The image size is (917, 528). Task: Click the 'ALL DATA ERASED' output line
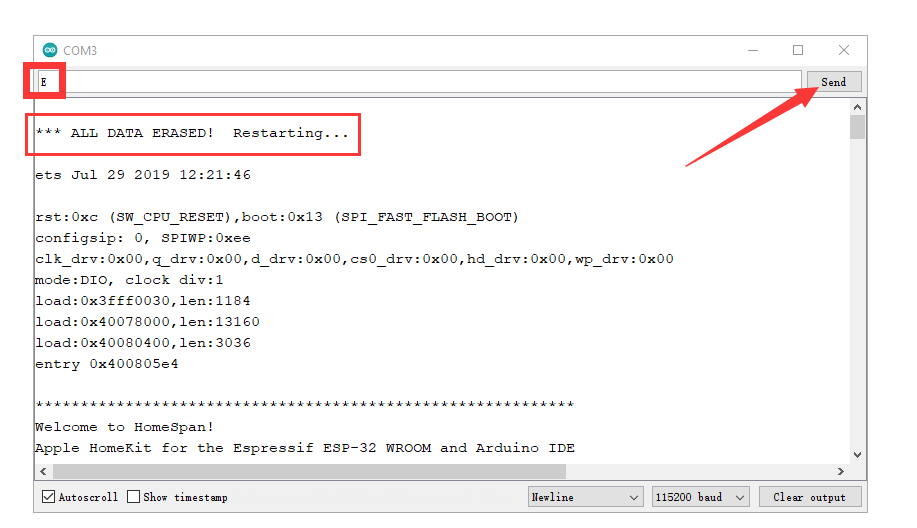[x=192, y=133]
